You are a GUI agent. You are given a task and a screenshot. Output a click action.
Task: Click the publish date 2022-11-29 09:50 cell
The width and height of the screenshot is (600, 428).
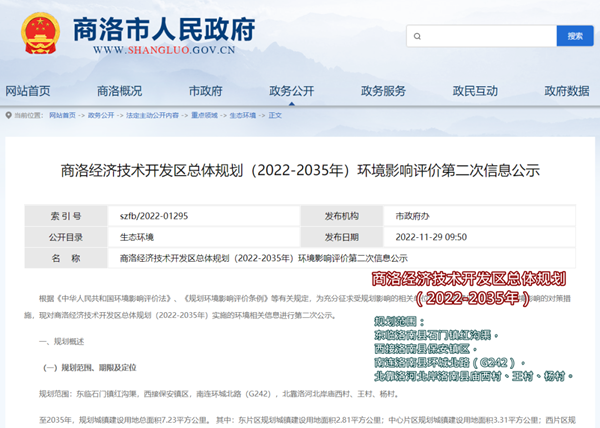tap(432, 238)
